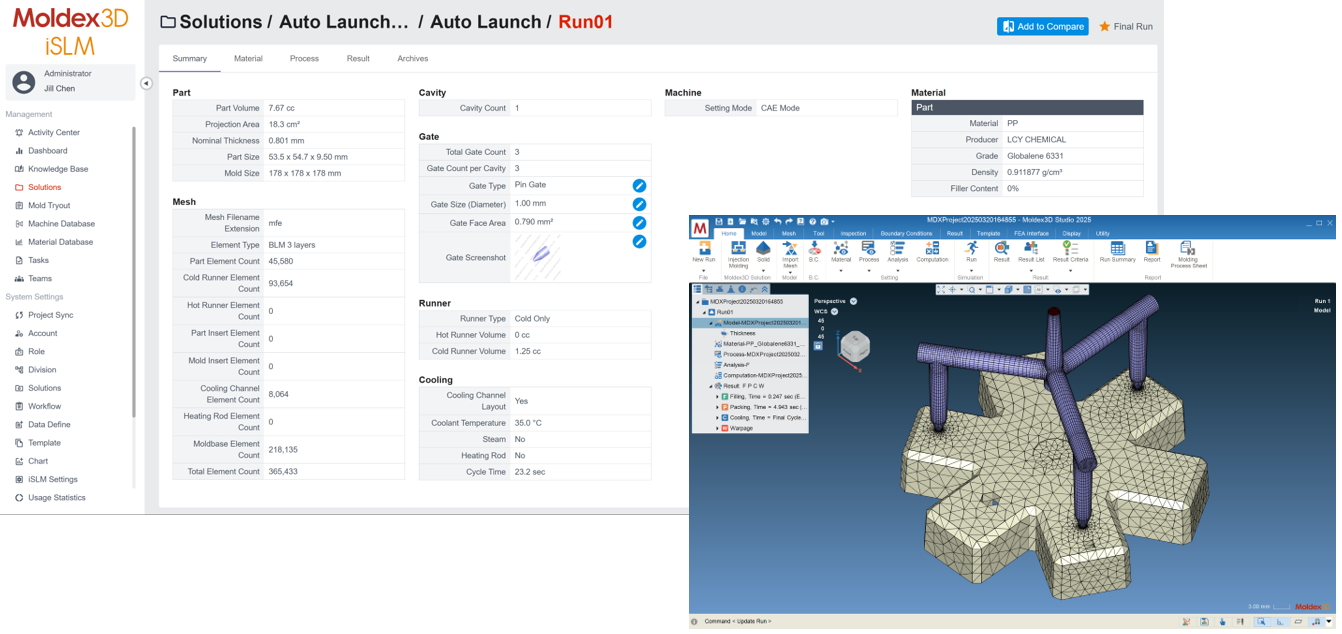Screen dimensions: 1342x634
Task: Open Machine Database link in sidebar
Action: [x=61, y=224]
